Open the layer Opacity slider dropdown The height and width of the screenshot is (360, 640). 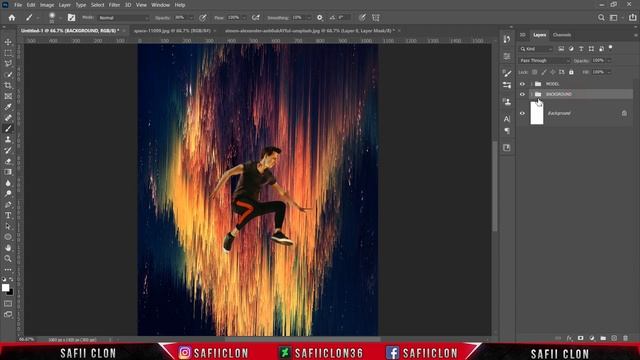coord(609,60)
